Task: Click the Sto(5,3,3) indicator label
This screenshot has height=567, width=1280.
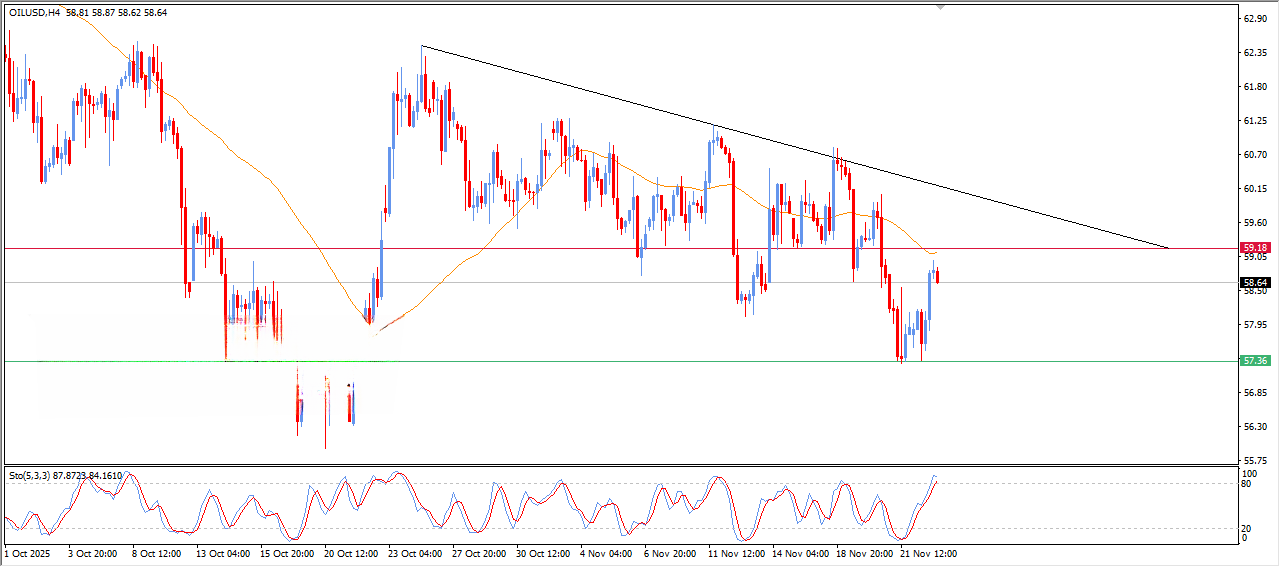Action: (30, 475)
